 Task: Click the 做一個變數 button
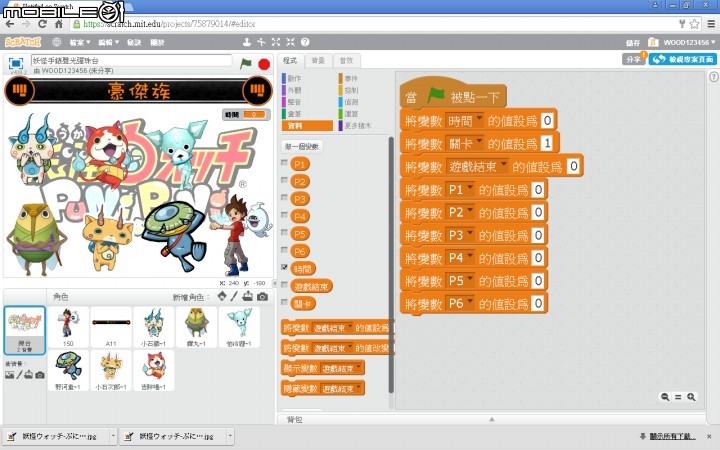pos(302,146)
